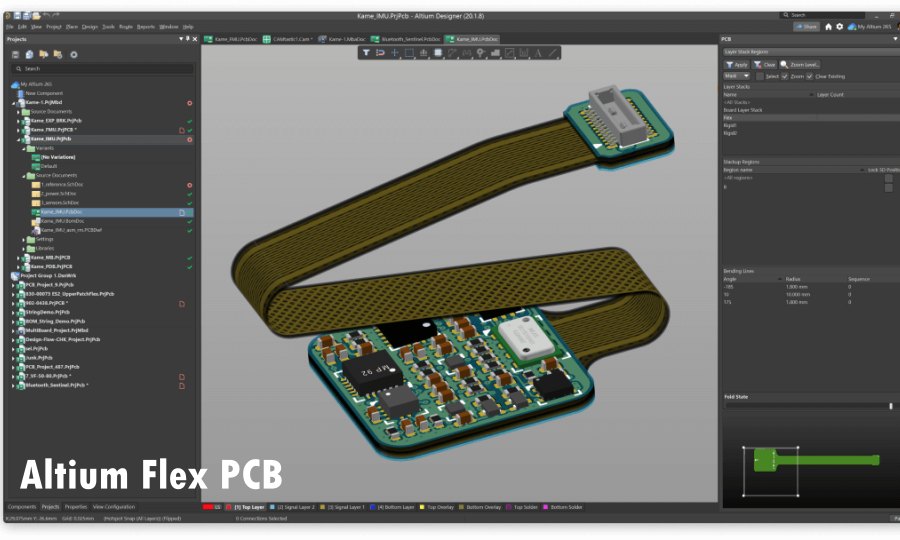Click the Share button at top right
Viewport: 900px width, 540px height.
click(x=806, y=26)
